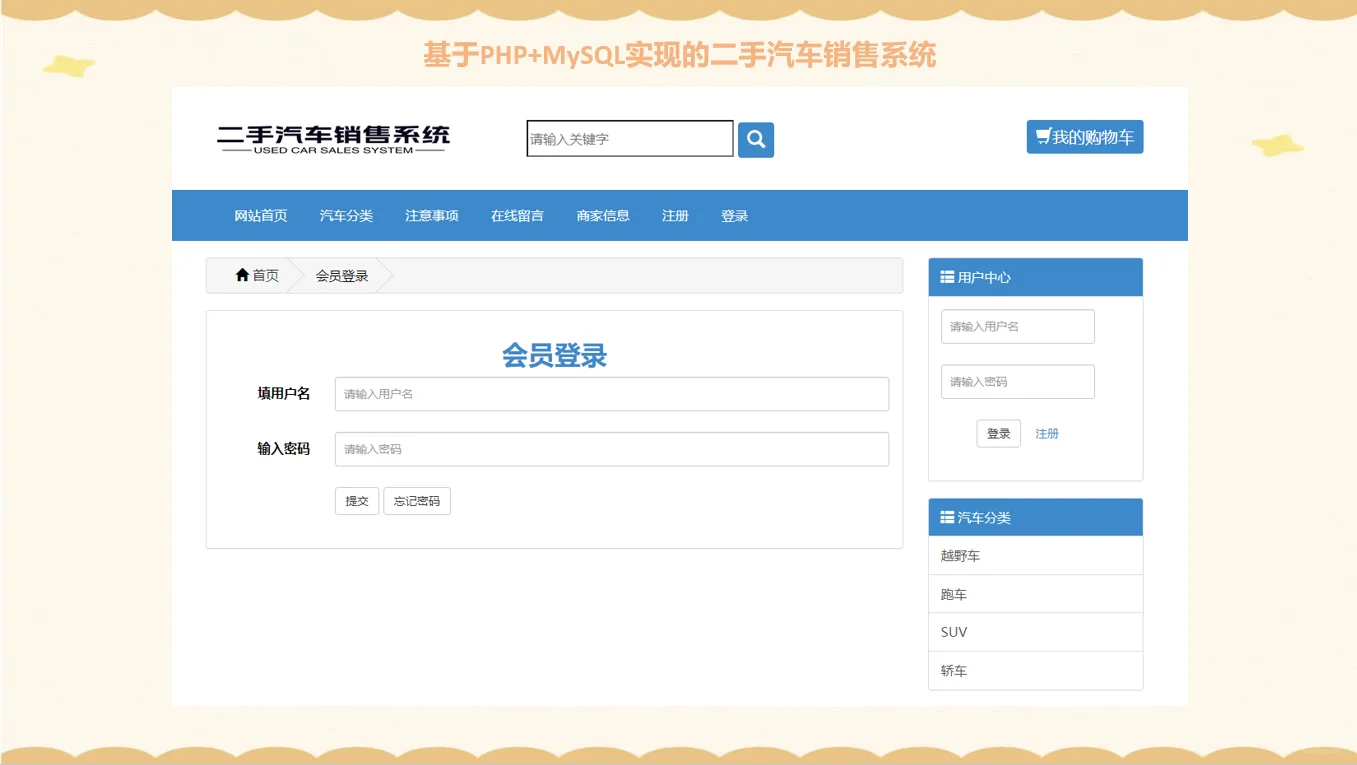Click the 汽车分类 panel header icon

pos(946,517)
